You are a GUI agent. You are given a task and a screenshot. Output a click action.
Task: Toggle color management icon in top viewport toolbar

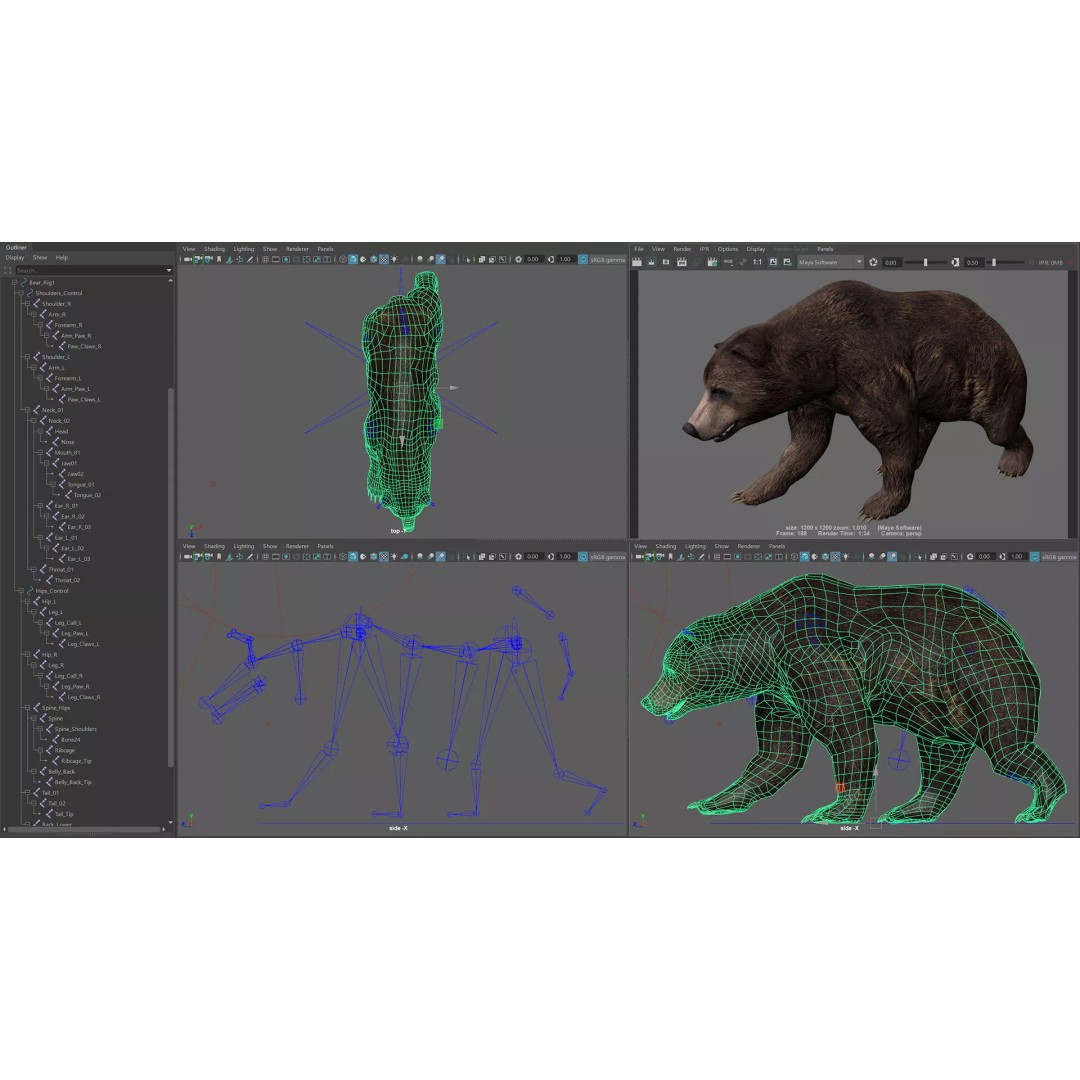coord(583,260)
